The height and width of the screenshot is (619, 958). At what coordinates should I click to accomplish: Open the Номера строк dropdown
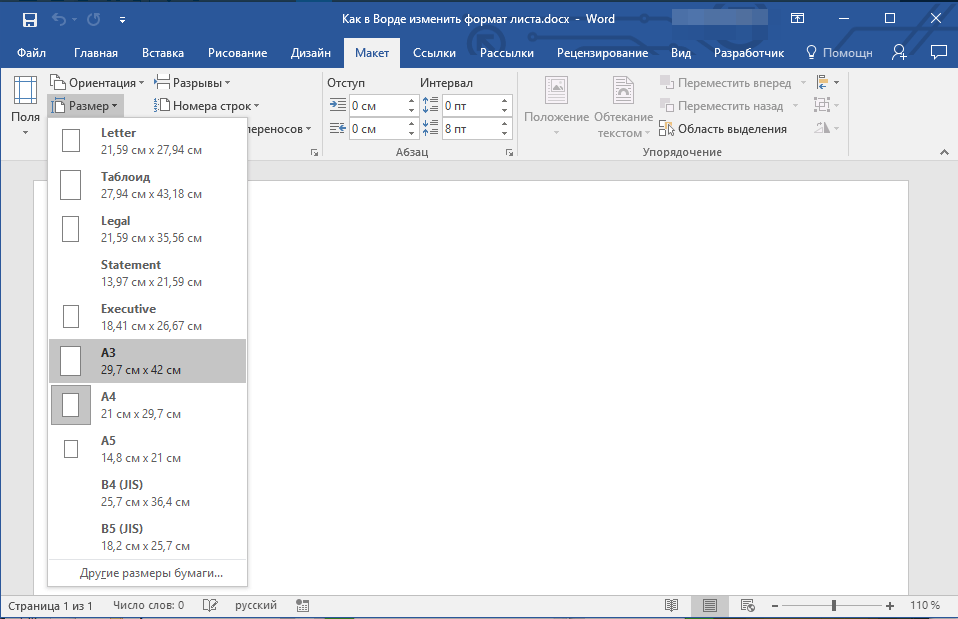click(x=207, y=106)
